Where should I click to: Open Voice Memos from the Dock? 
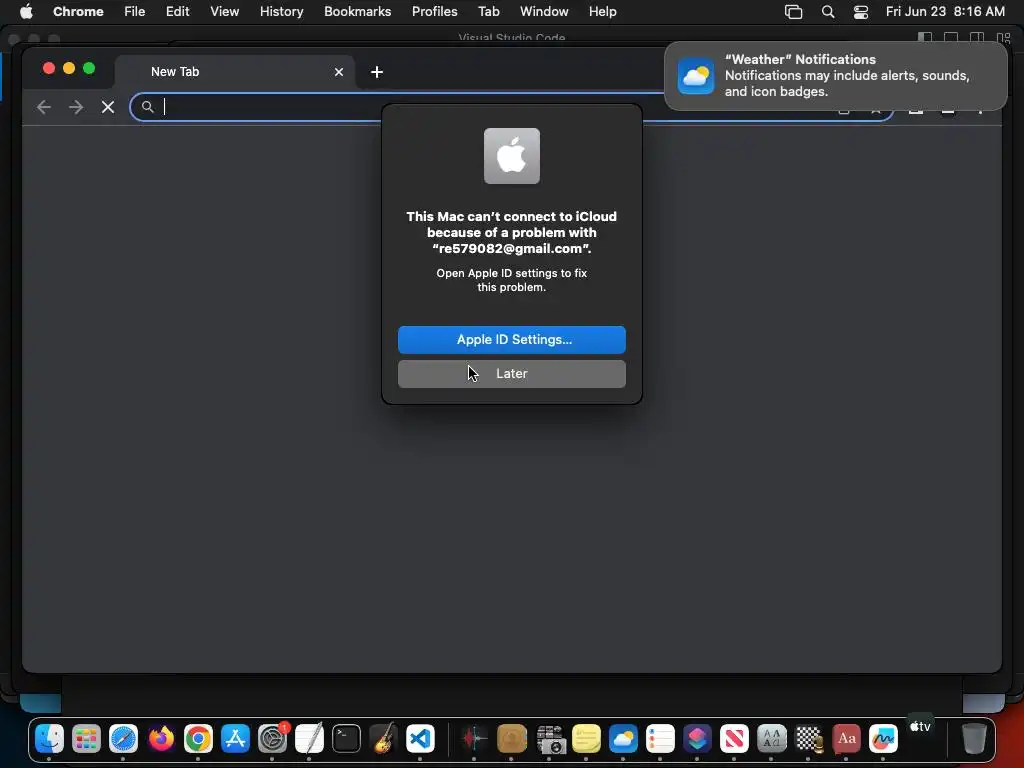click(x=475, y=739)
